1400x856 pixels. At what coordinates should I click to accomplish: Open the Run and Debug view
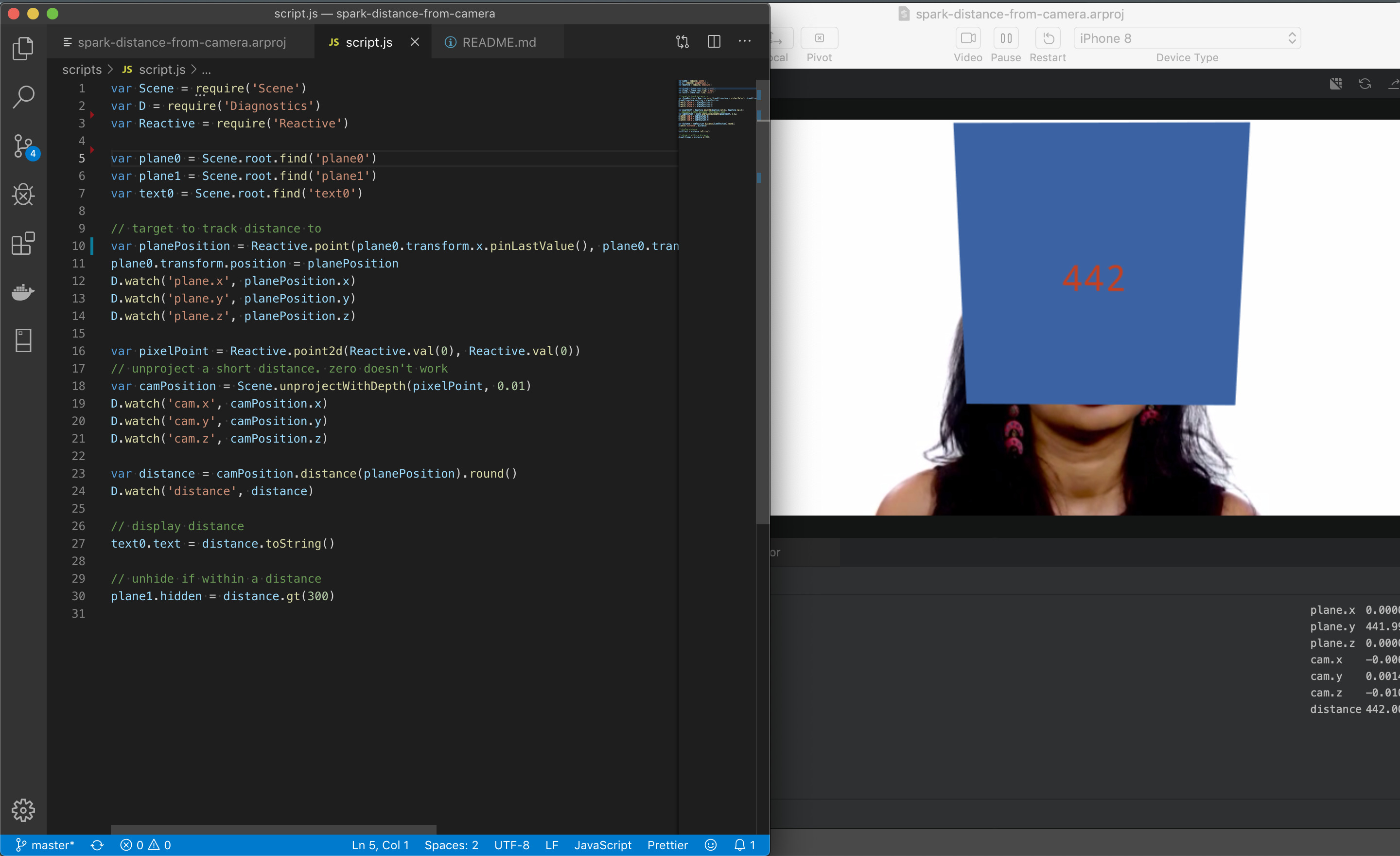23,195
